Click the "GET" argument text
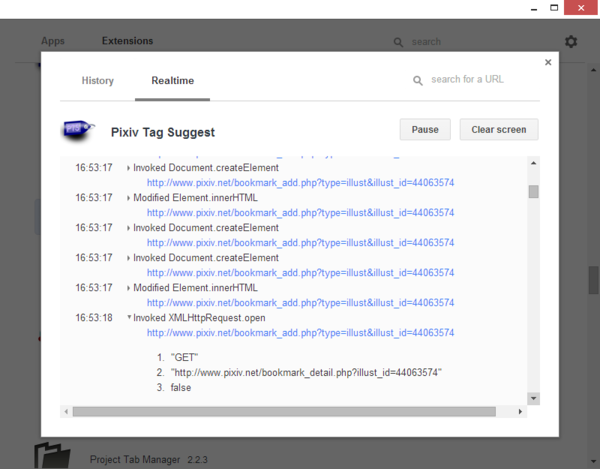Viewport: 600px width, 469px height. pyautogui.click(x=184, y=358)
